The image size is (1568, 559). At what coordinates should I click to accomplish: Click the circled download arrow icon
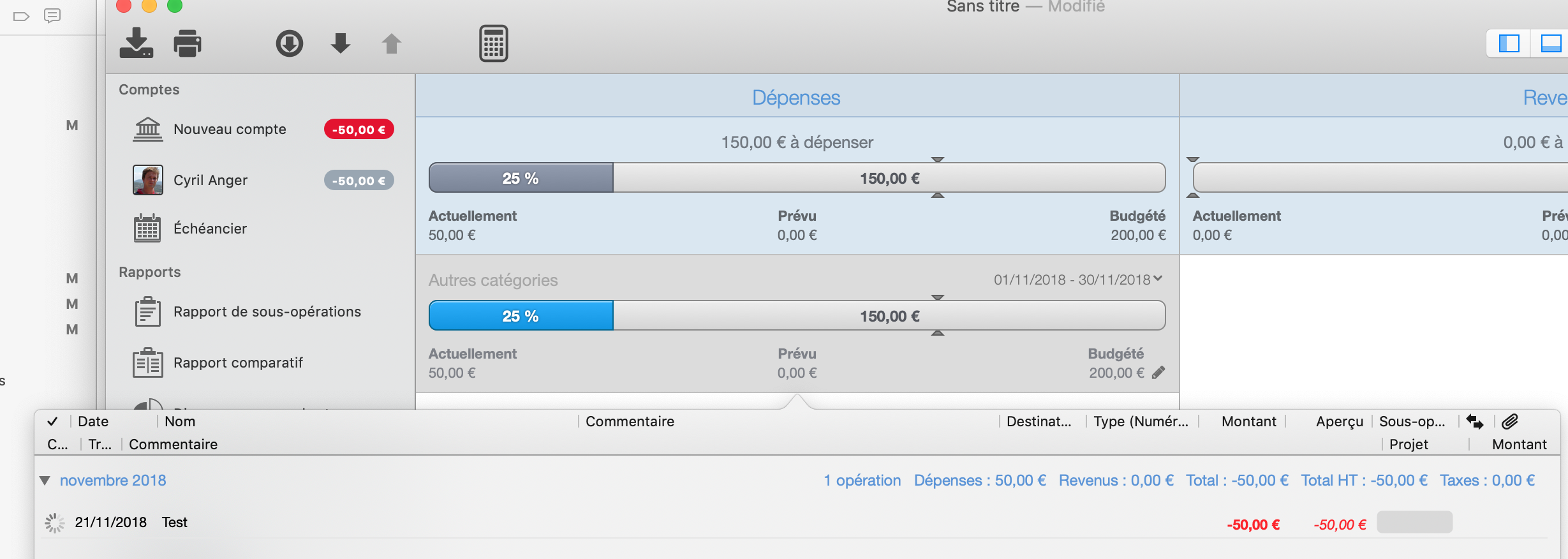tap(290, 43)
